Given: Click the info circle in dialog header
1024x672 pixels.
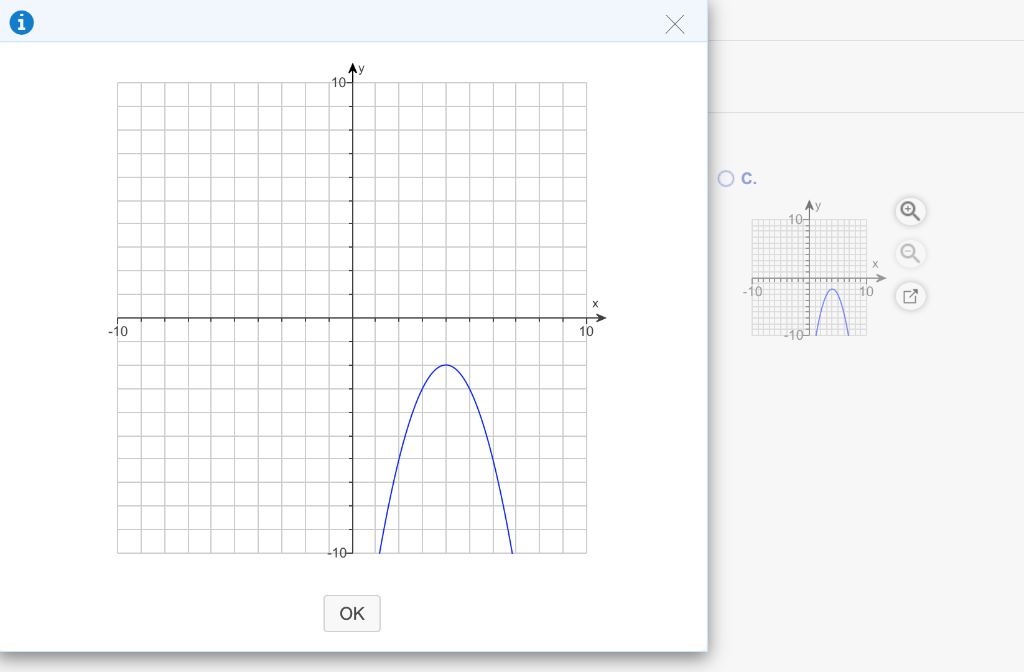Looking at the screenshot, I should point(21,22).
